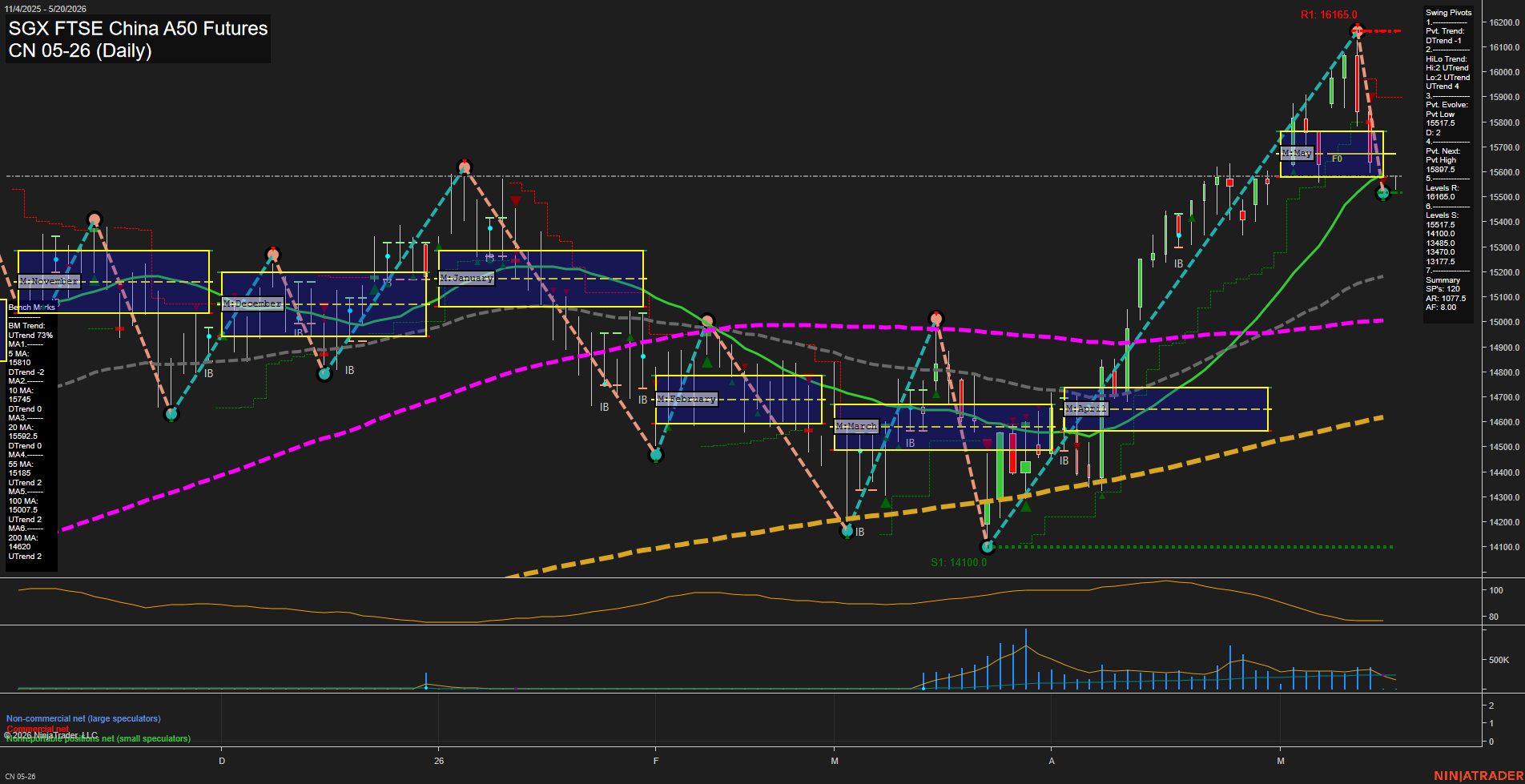Viewport: 1525px width, 784px height.
Task: Click the Summary AF: 8.00 value
Action: (1441, 308)
